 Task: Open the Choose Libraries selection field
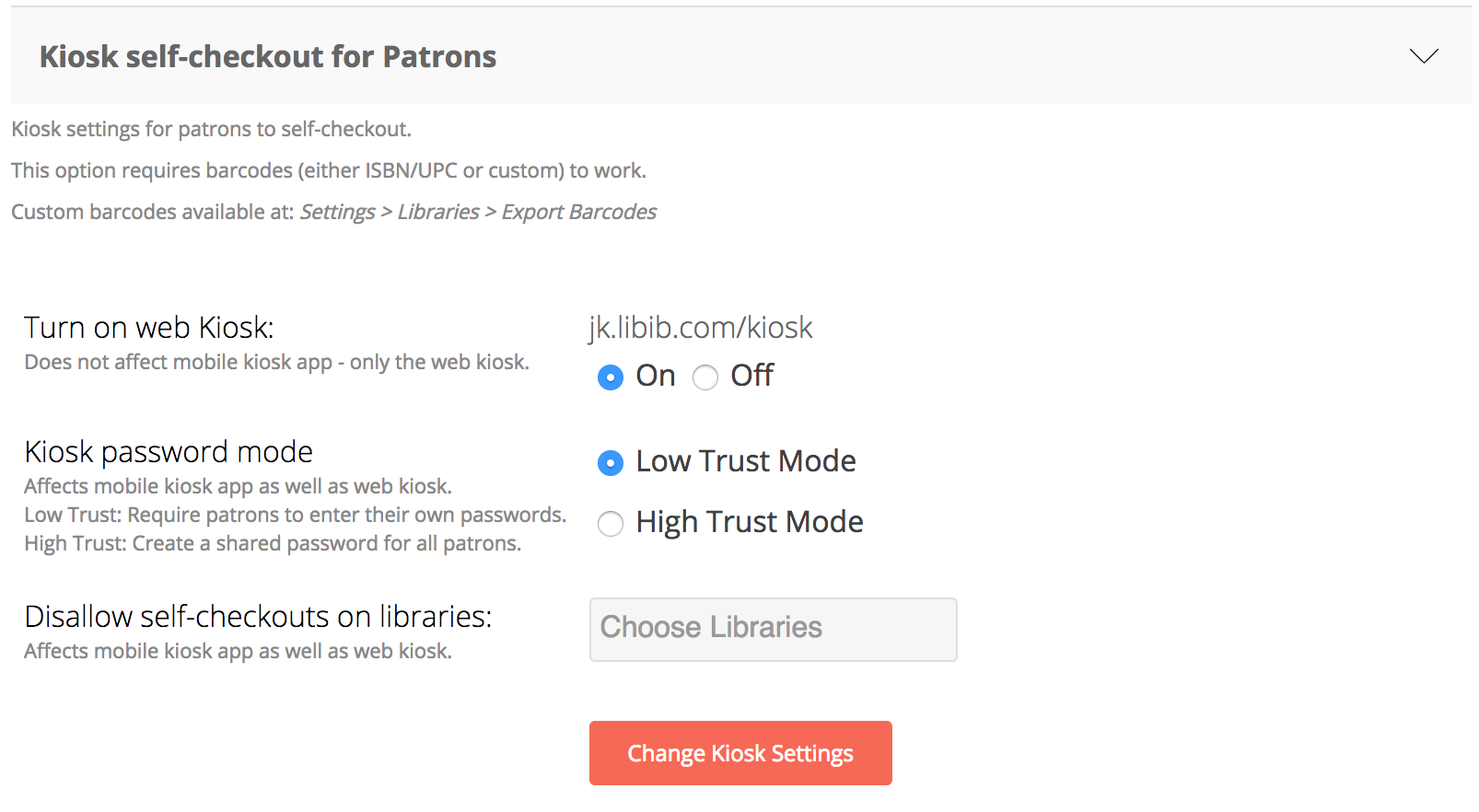[x=773, y=630]
